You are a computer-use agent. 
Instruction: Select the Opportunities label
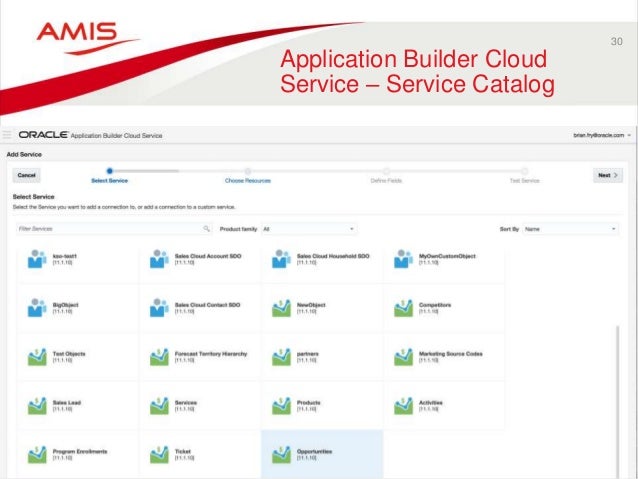[315, 451]
